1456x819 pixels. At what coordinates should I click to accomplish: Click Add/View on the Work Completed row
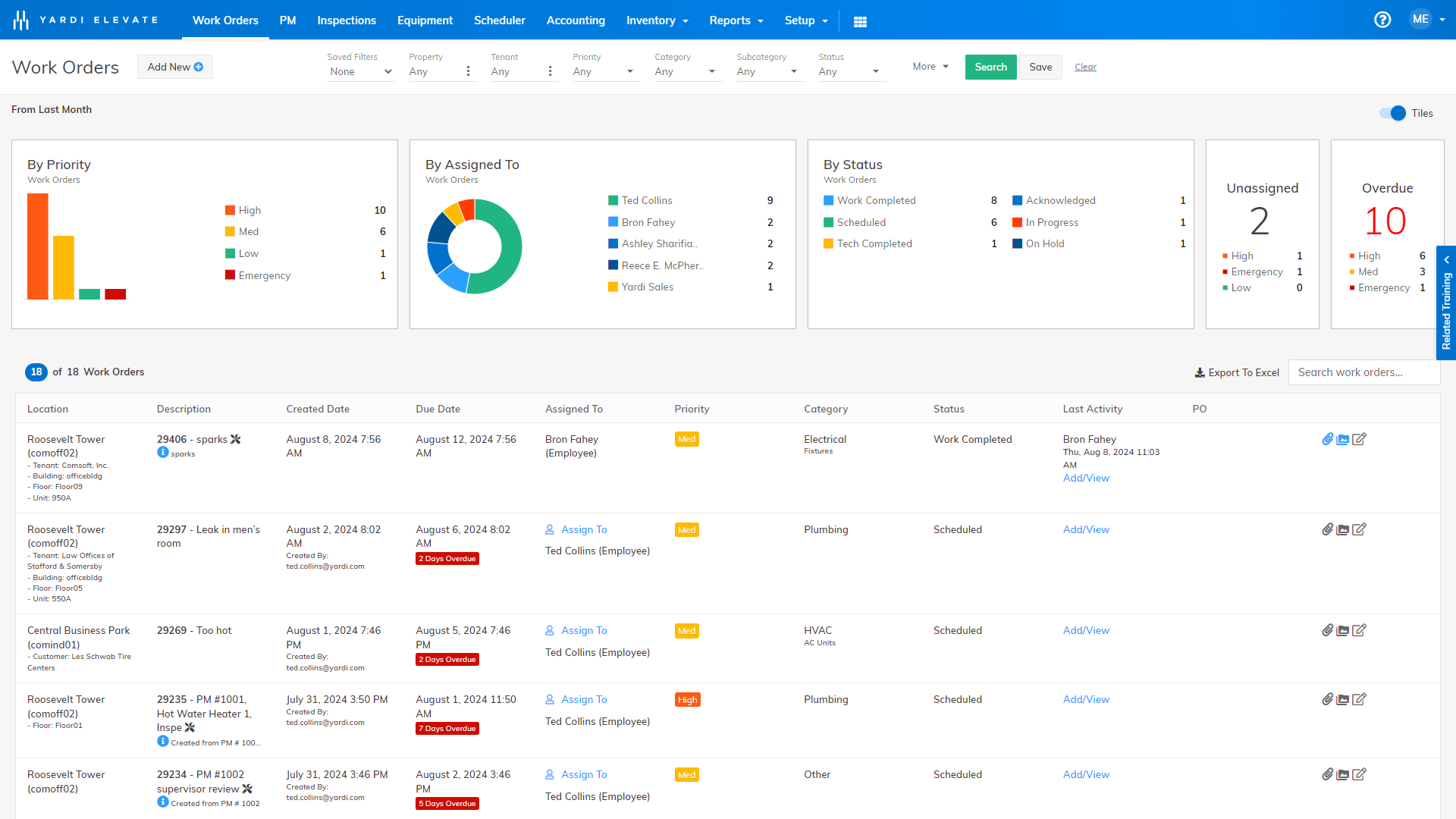(x=1086, y=478)
